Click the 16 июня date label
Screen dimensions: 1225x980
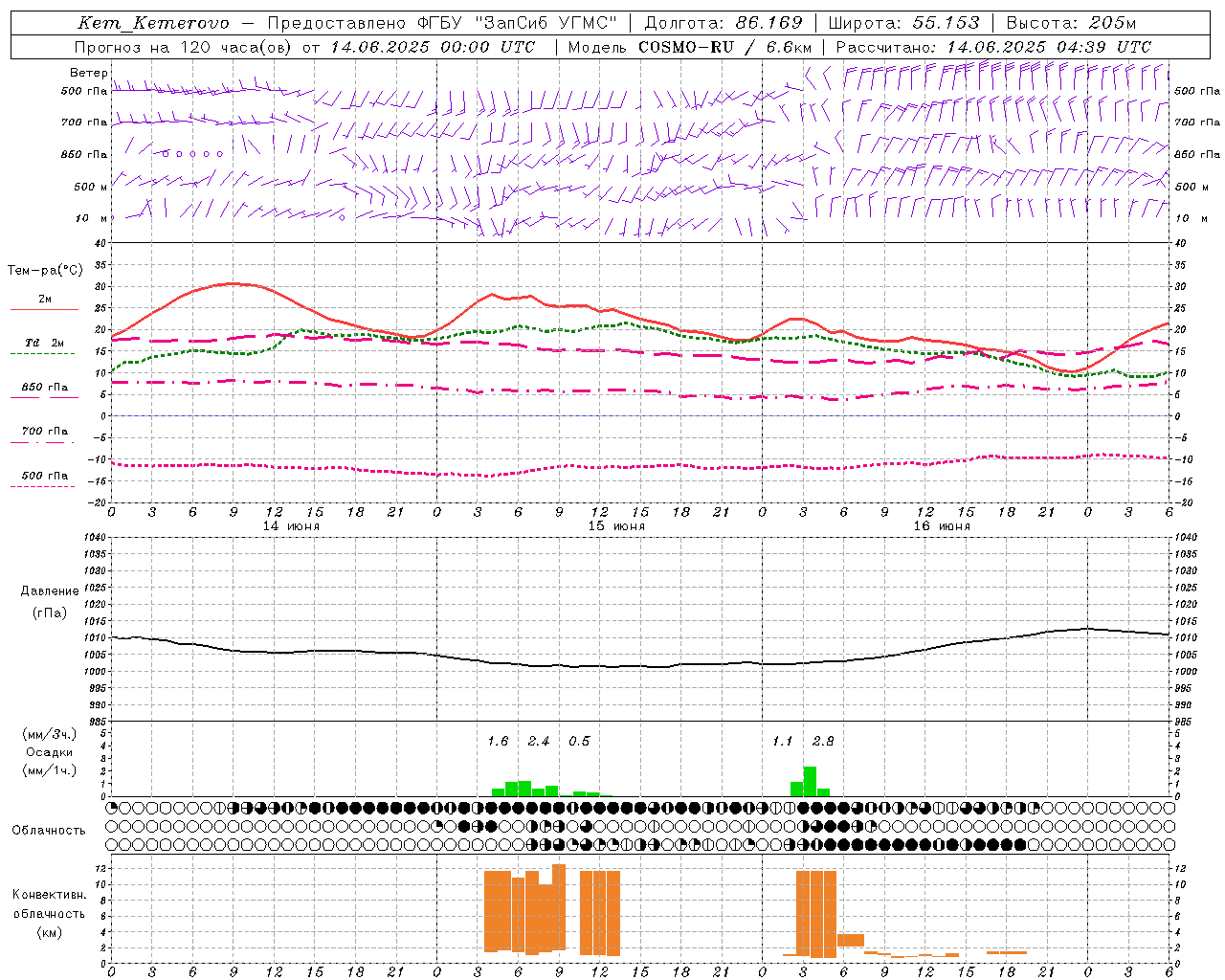pyautogui.click(x=942, y=526)
